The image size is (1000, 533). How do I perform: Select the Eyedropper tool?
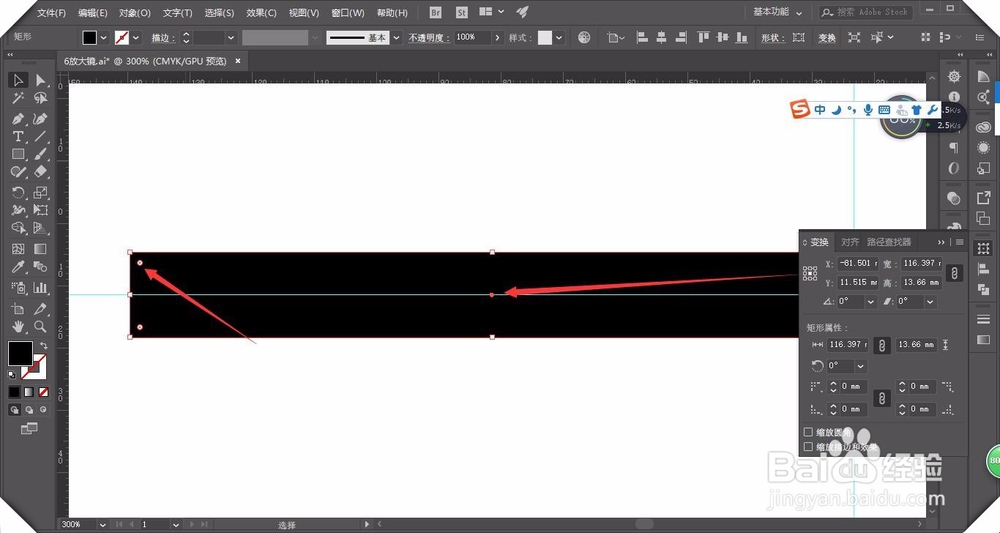coord(18,267)
